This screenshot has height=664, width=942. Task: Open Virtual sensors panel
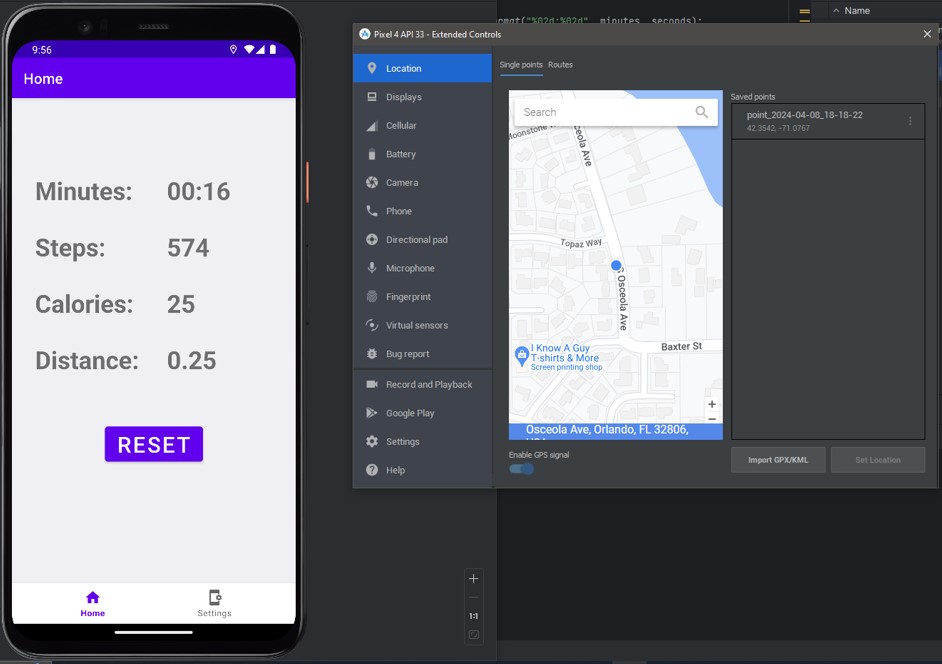(x=416, y=325)
